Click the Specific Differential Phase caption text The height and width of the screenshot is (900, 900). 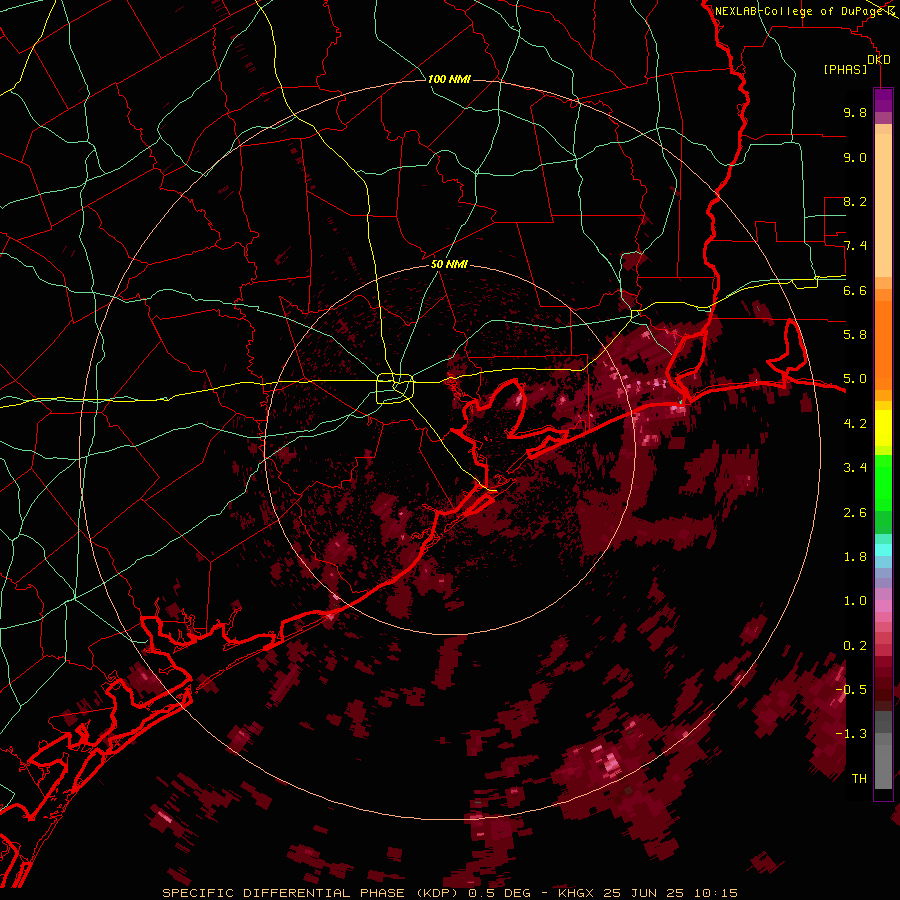tap(449, 893)
